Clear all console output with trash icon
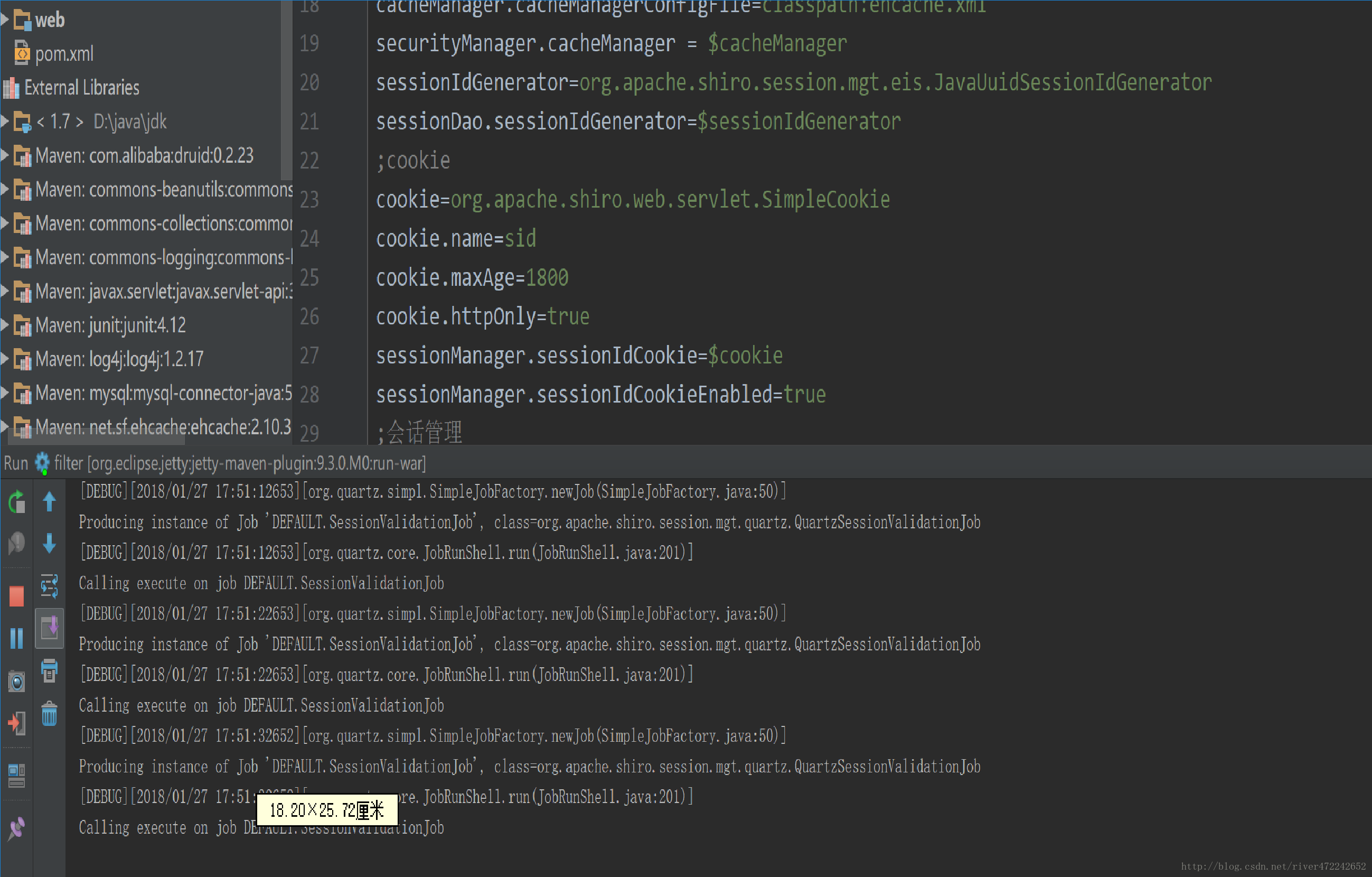1372x877 pixels. (50, 713)
